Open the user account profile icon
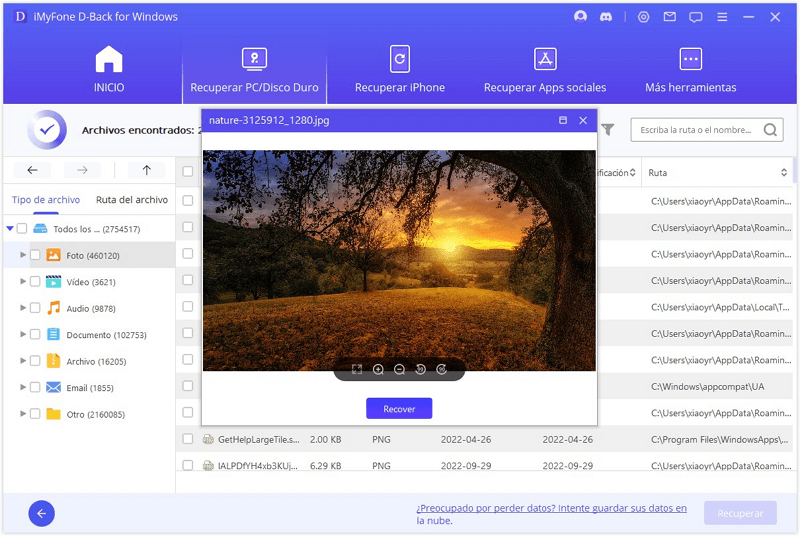800x536 pixels. (580, 17)
